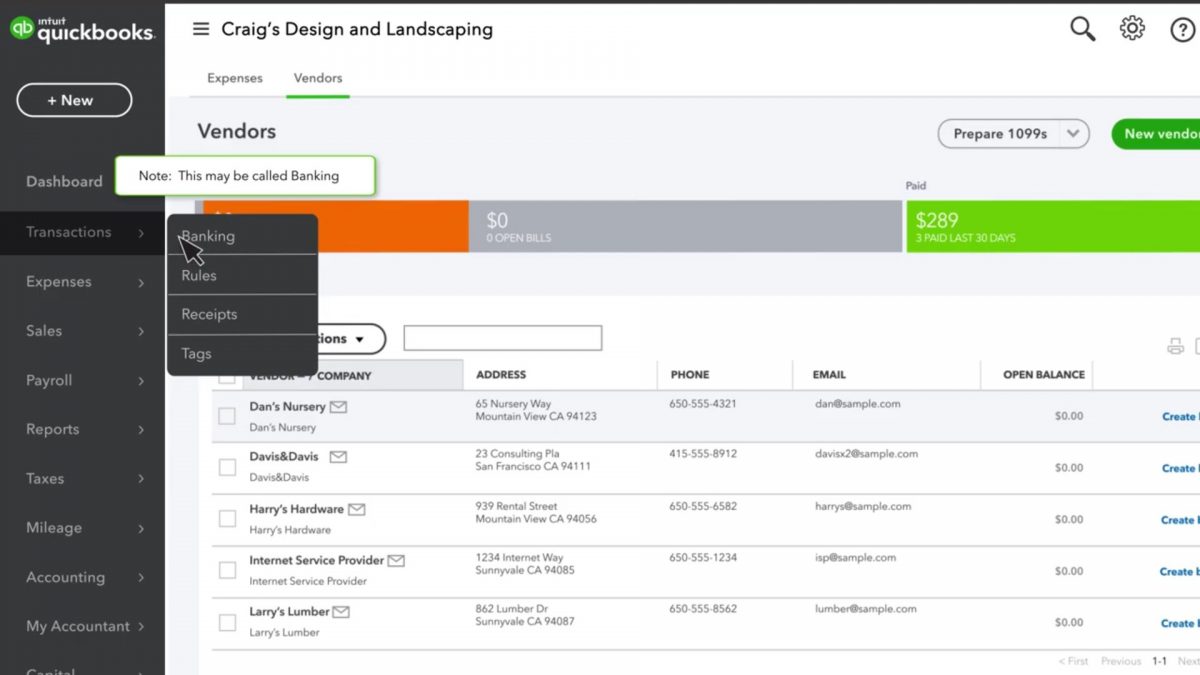Sort by the EMAIL column header
1200x675 pixels.
[830, 375]
